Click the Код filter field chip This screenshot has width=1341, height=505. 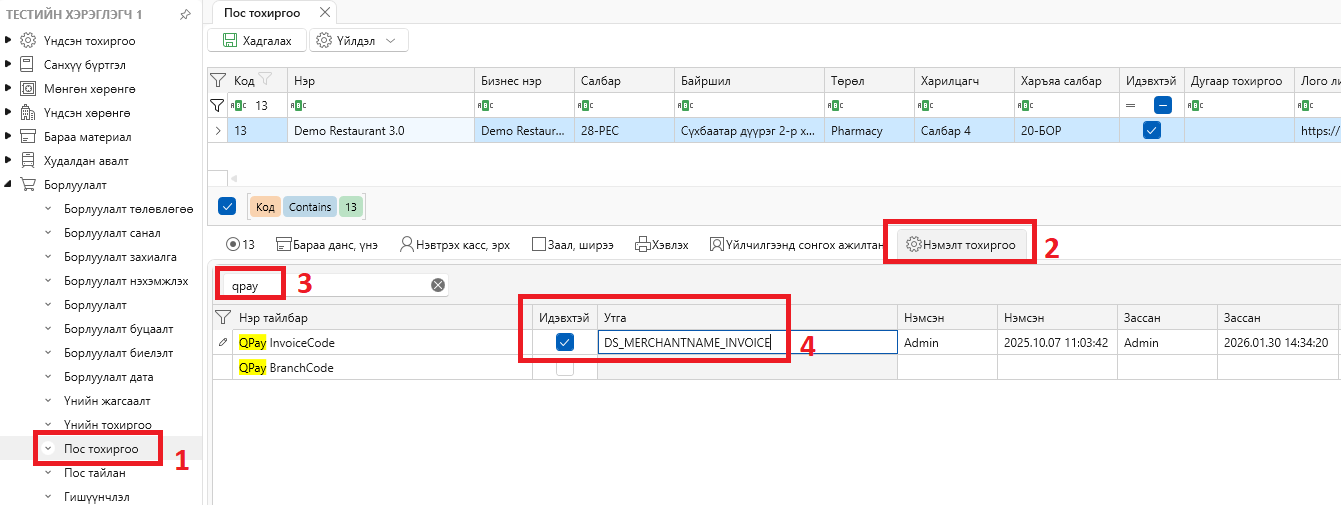pos(266,206)
